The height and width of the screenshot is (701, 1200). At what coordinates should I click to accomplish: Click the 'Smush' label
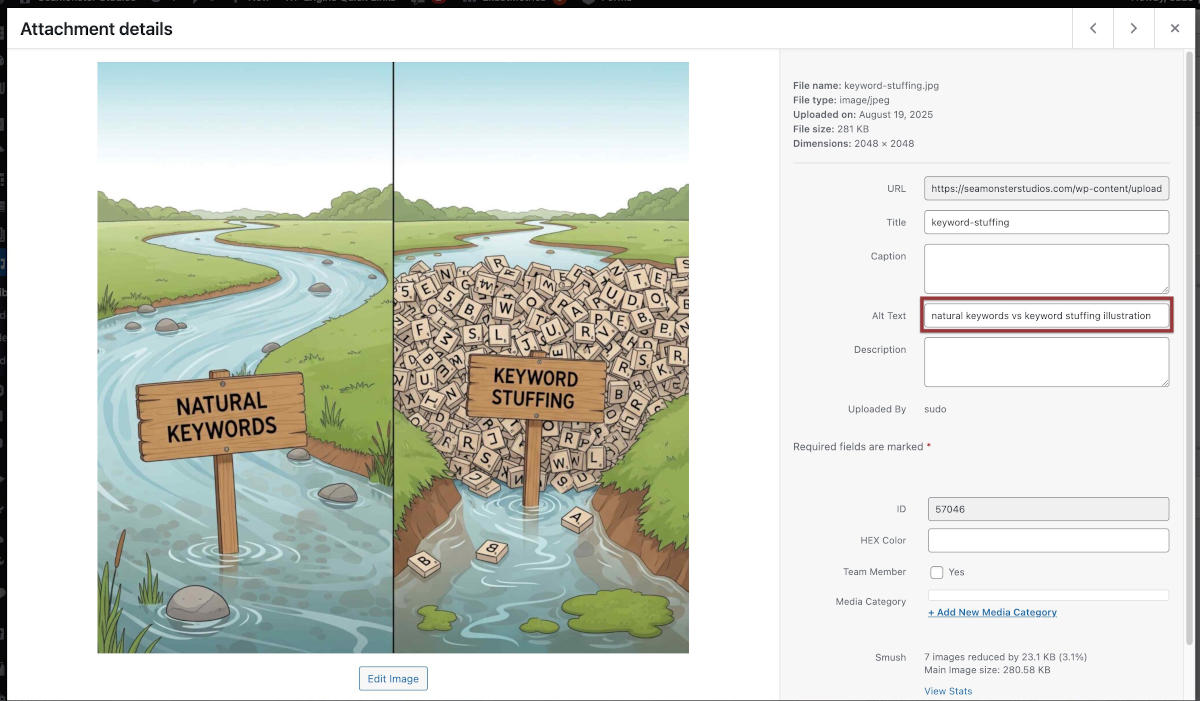pyautogui.click(x=890, y=658)
